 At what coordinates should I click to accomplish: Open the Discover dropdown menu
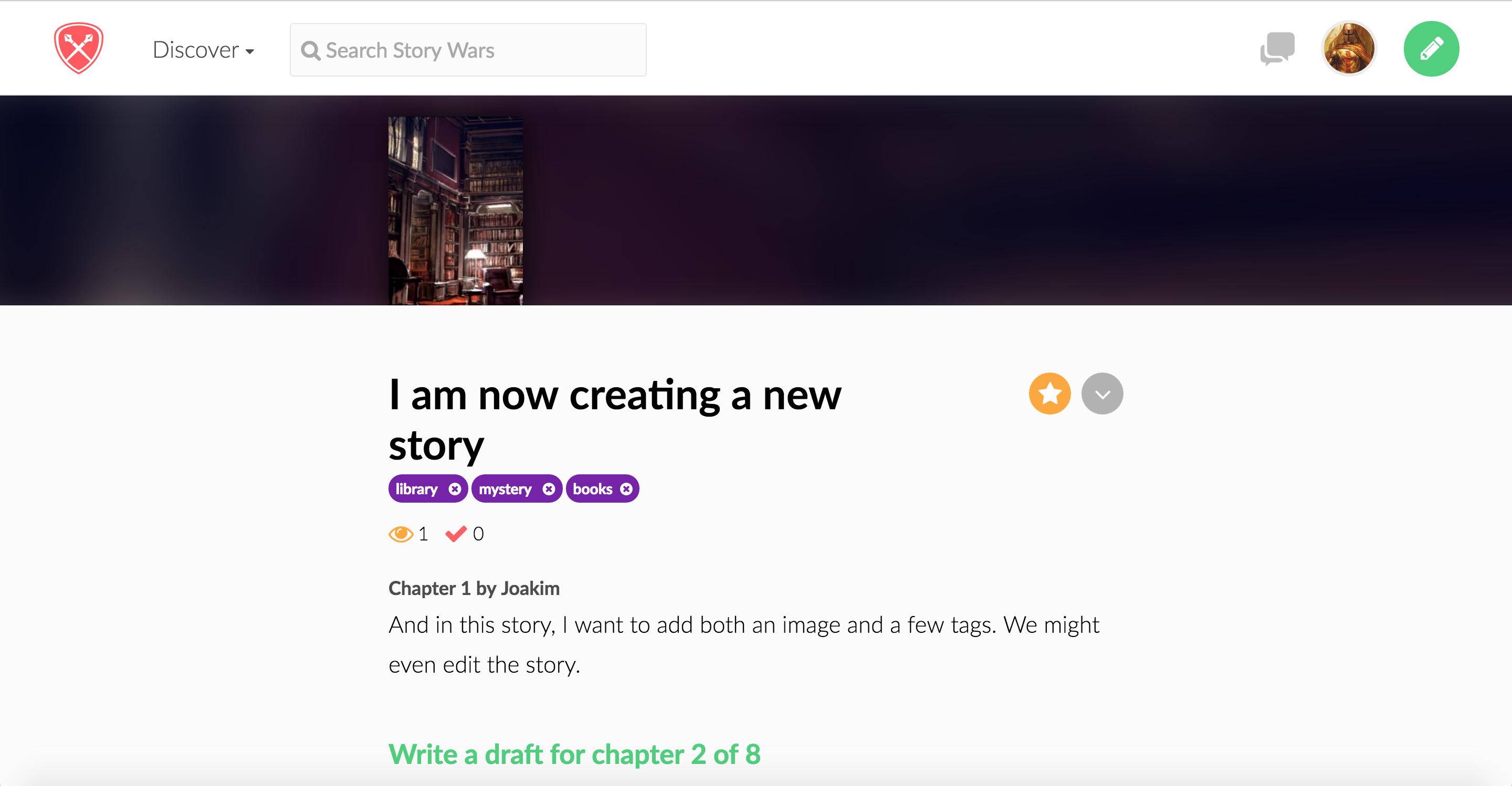203,50
